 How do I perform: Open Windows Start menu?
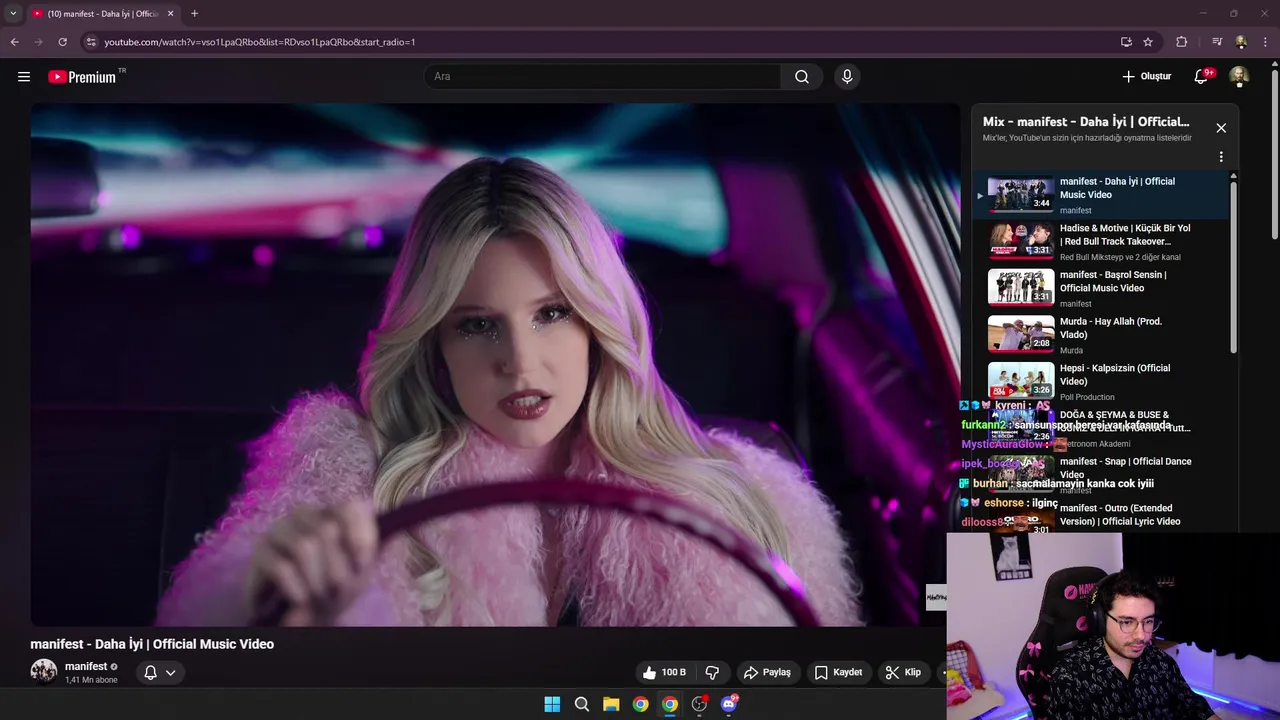pyautogui.click(x=552, y=704)
